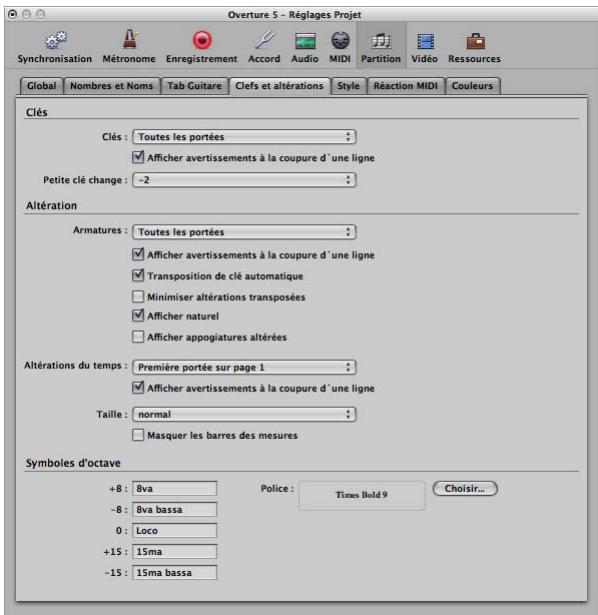Switch to the Nombres et Noms tab

[112, 86]
